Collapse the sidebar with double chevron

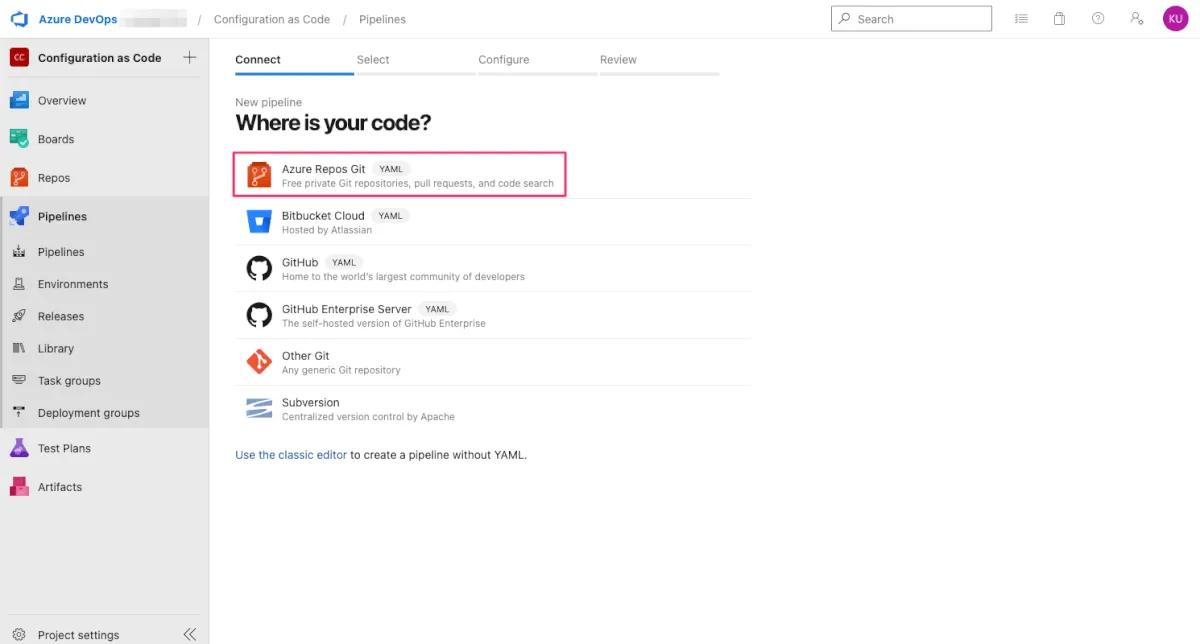190,634
